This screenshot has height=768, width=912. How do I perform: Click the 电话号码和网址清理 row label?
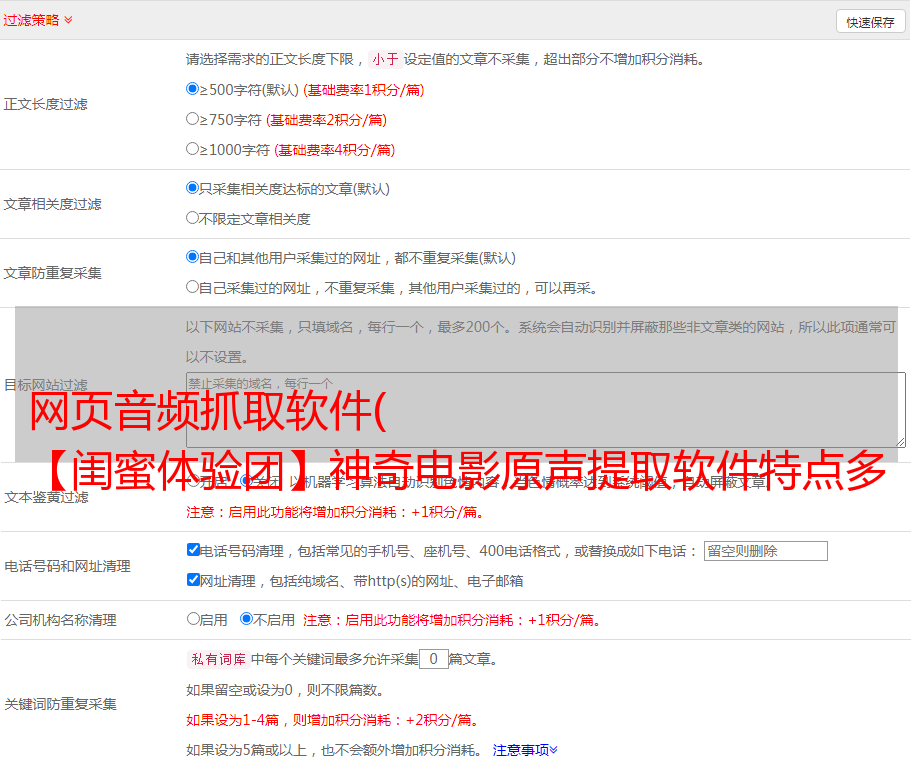(67, 566)
